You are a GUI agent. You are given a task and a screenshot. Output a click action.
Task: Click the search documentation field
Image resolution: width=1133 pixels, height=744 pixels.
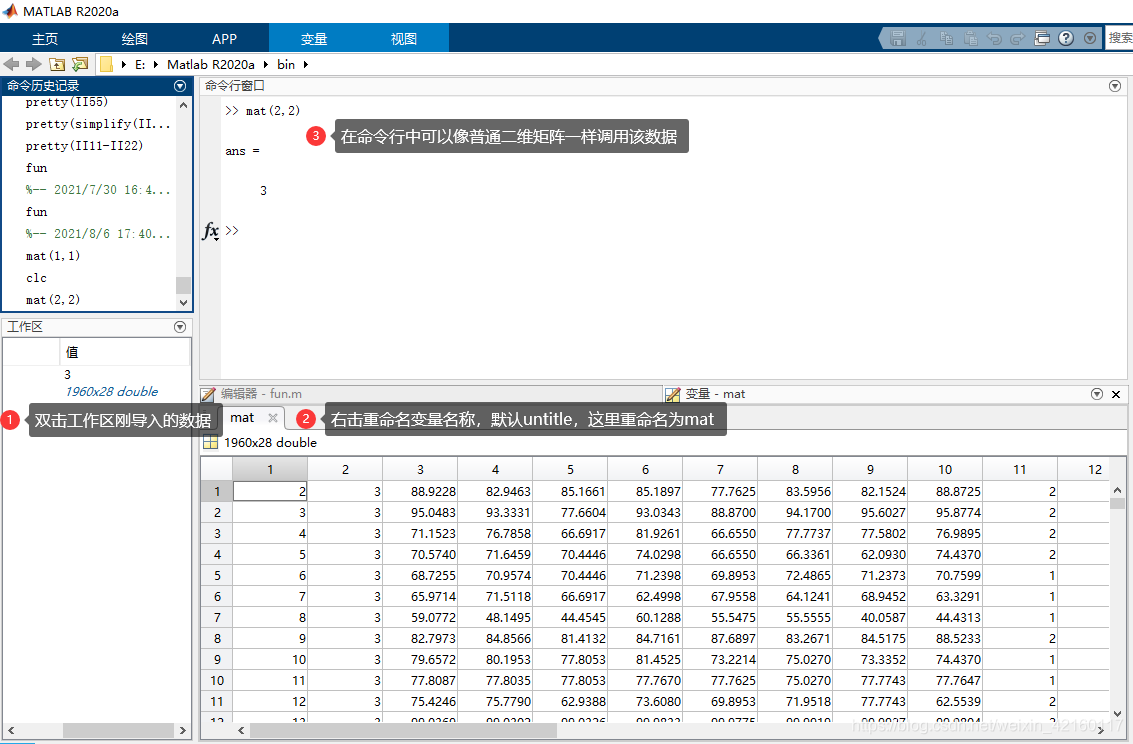[1119, 38]
